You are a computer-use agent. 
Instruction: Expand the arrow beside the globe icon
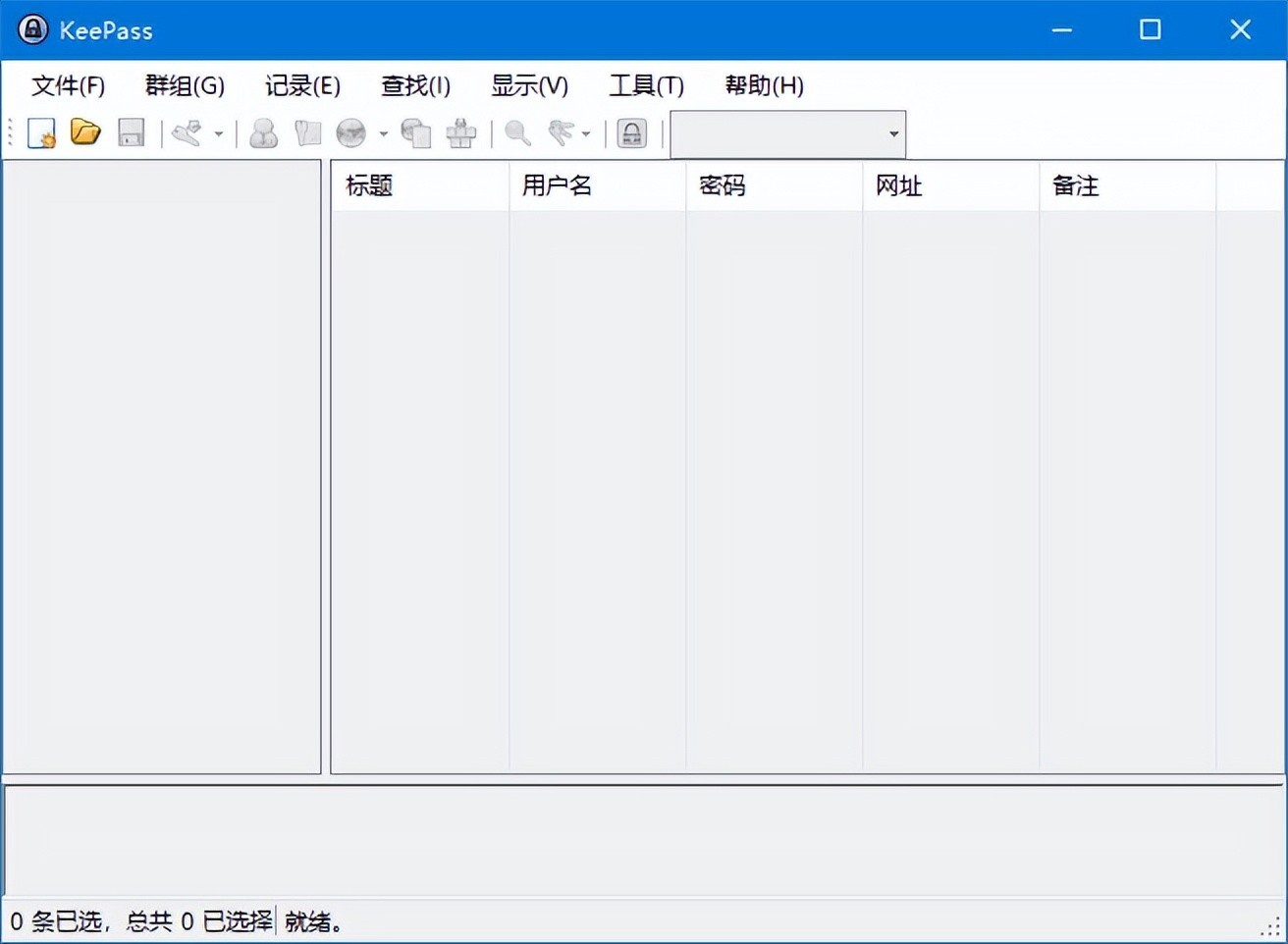pyautogui.click(x=383, y=133)
